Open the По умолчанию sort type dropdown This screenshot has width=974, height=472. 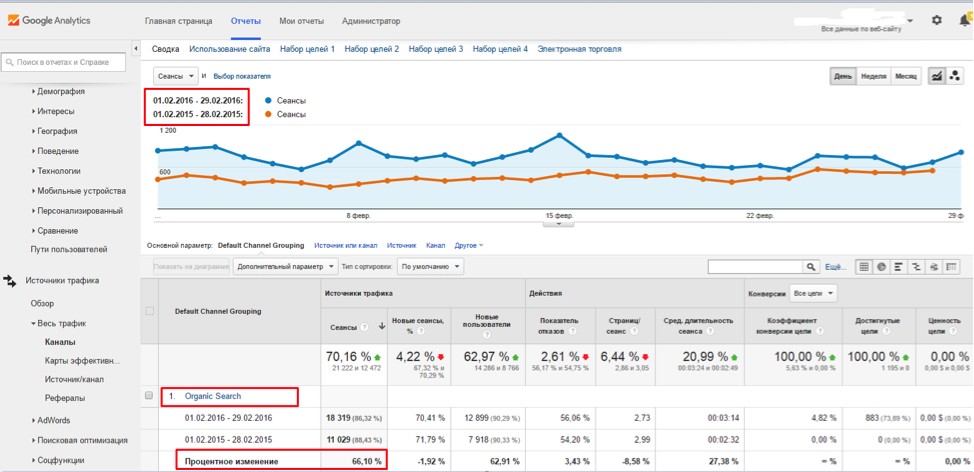[x=430, y=266]
